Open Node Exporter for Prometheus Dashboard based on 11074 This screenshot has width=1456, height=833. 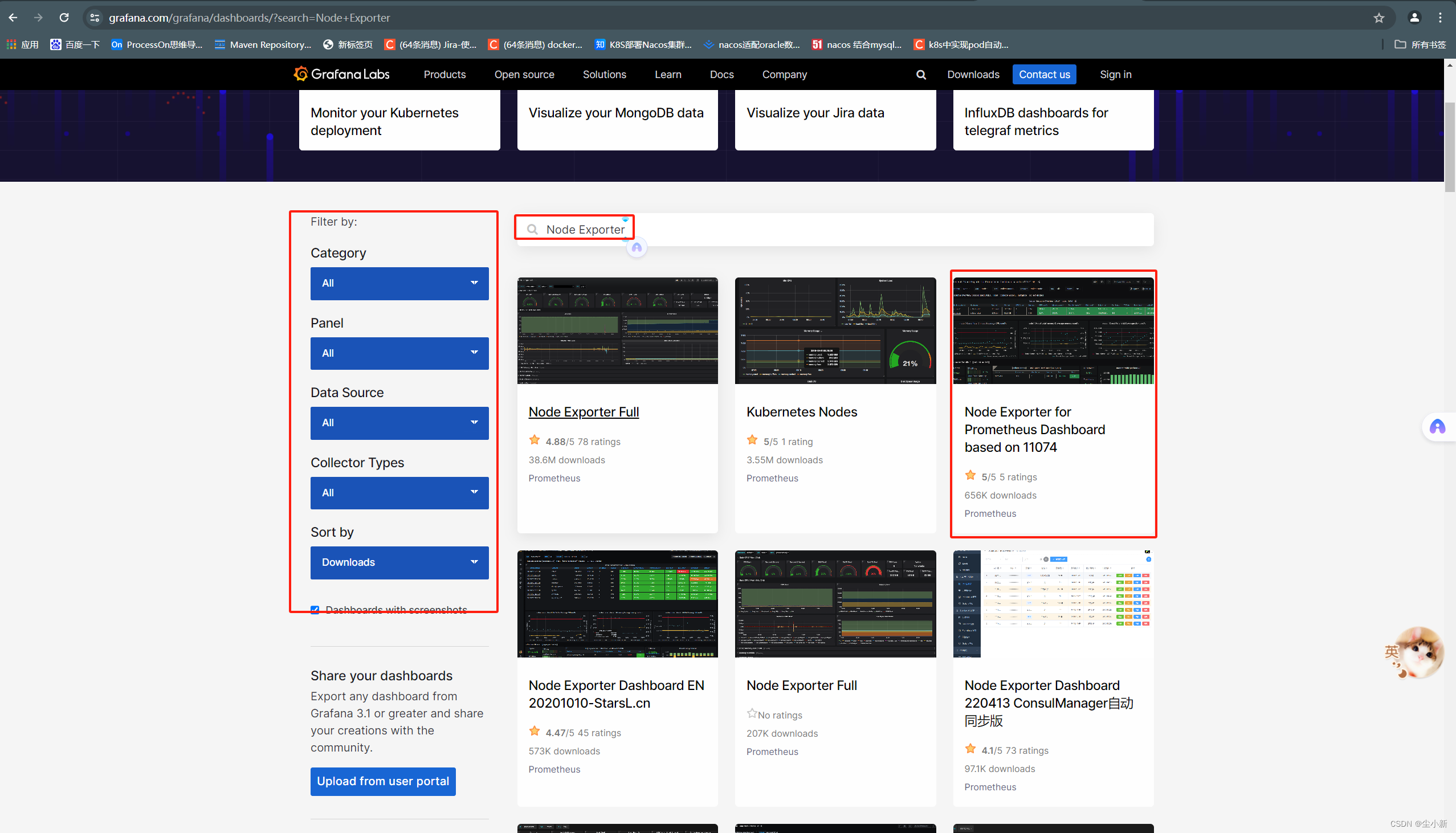(x=1034, y=430)
